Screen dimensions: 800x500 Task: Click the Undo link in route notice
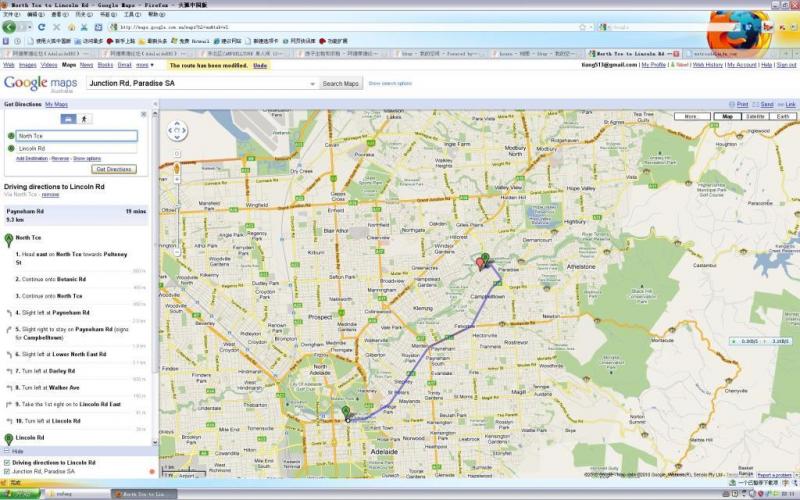[259, 64]
